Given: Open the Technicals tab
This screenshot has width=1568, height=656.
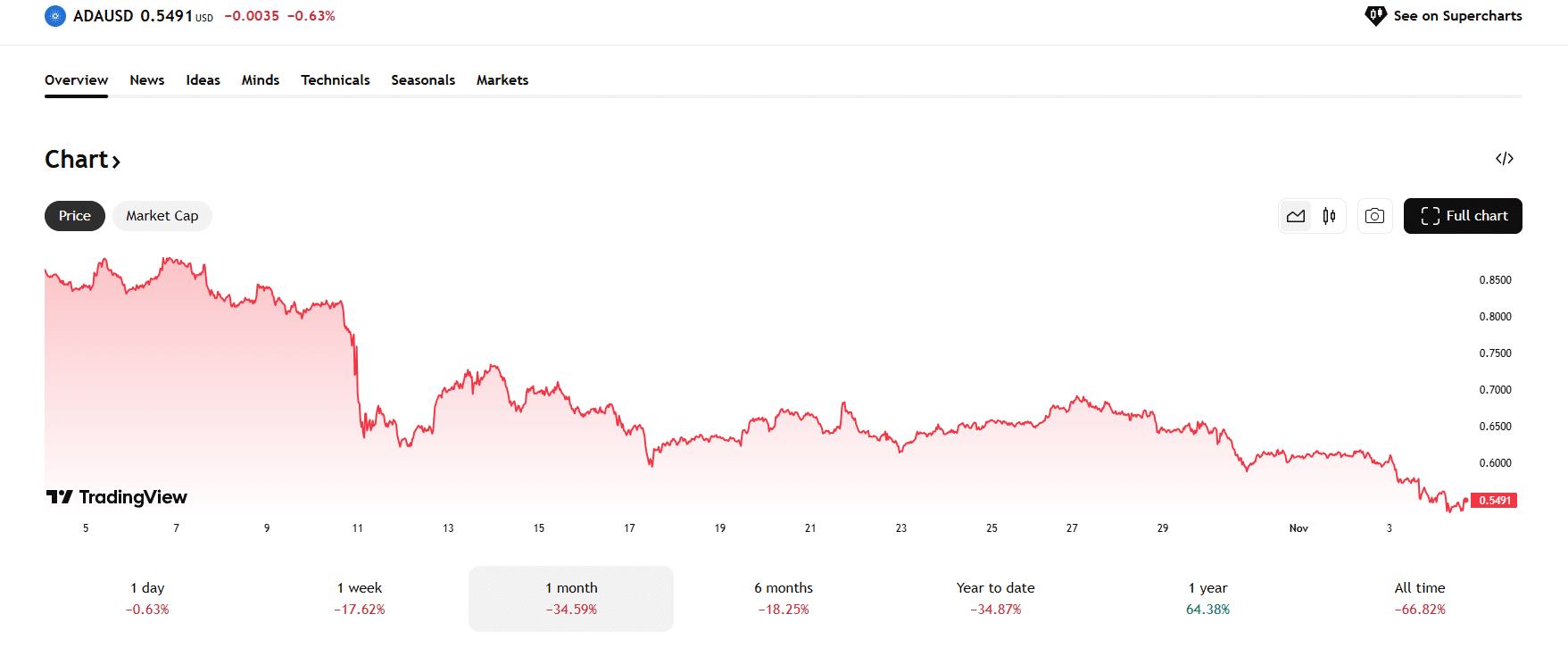Looking at the screenshot, I should point(335,80).
